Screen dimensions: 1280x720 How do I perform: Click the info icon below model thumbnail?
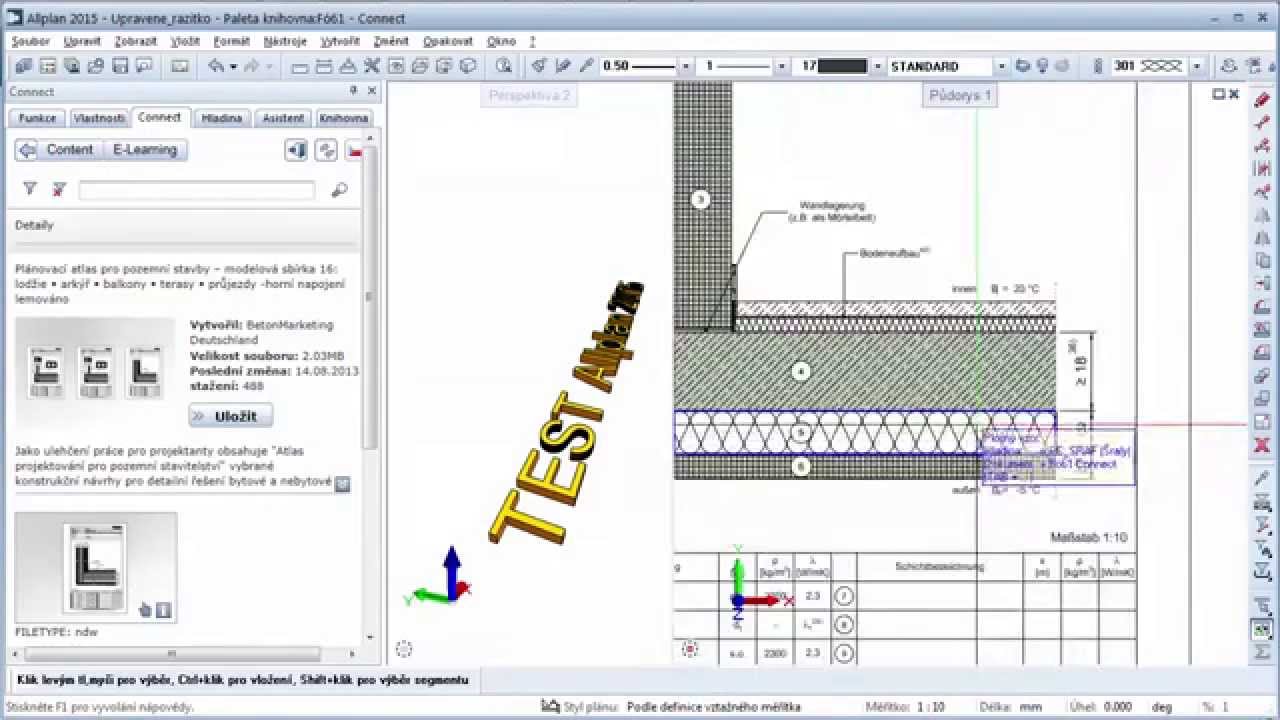pyautogui.click(x=164, y=610)
